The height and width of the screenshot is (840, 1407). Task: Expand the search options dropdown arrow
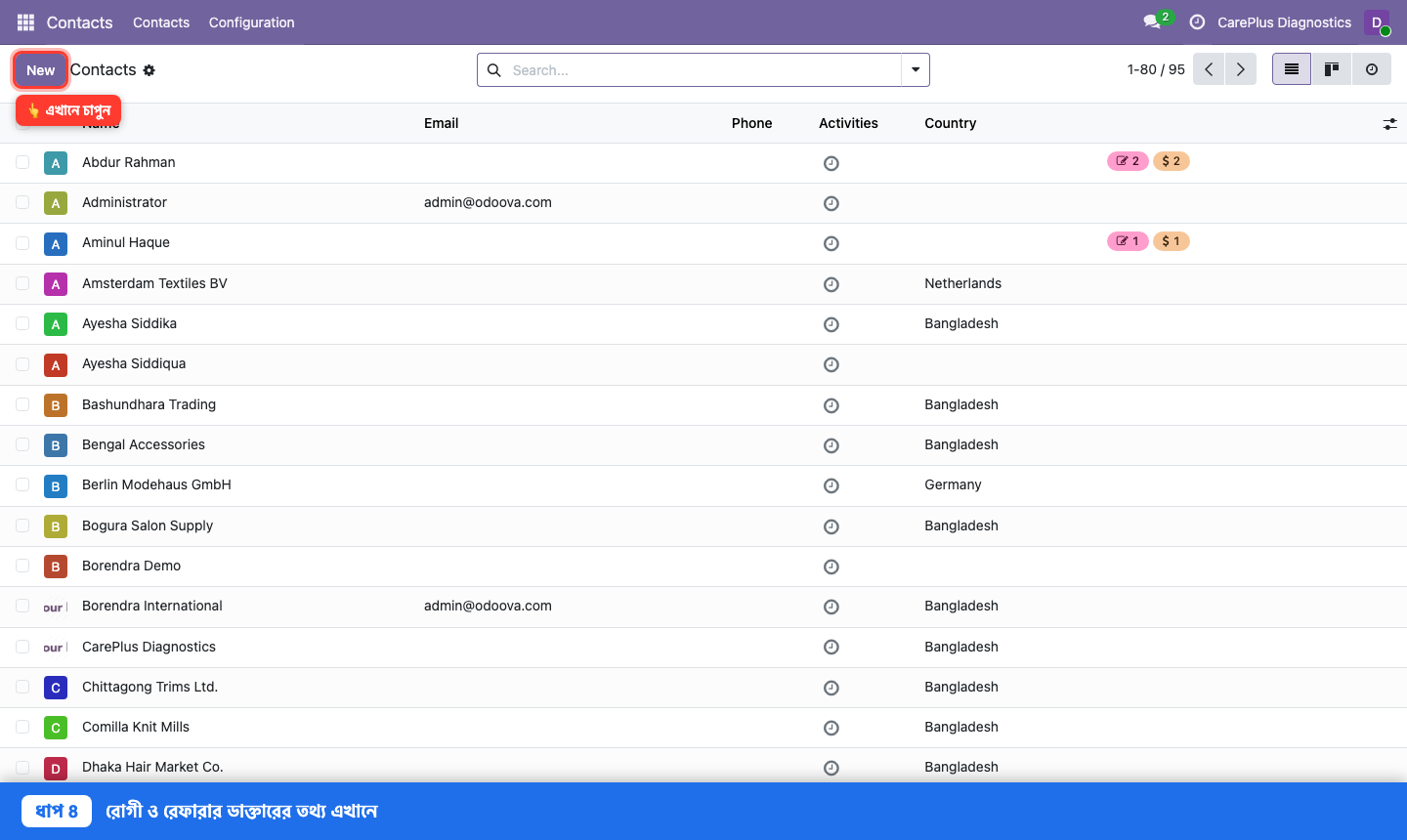tap(916, 70)
